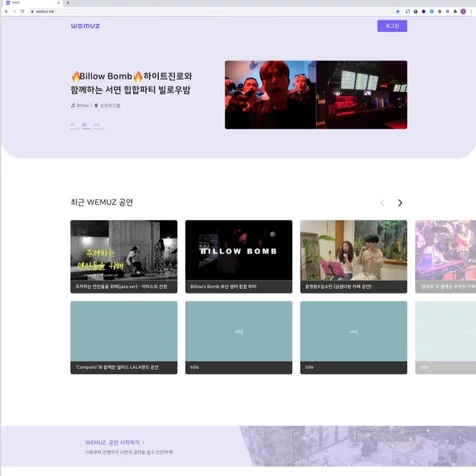
Task: Click the location pin icon in hero
Action: pos(96,105)
